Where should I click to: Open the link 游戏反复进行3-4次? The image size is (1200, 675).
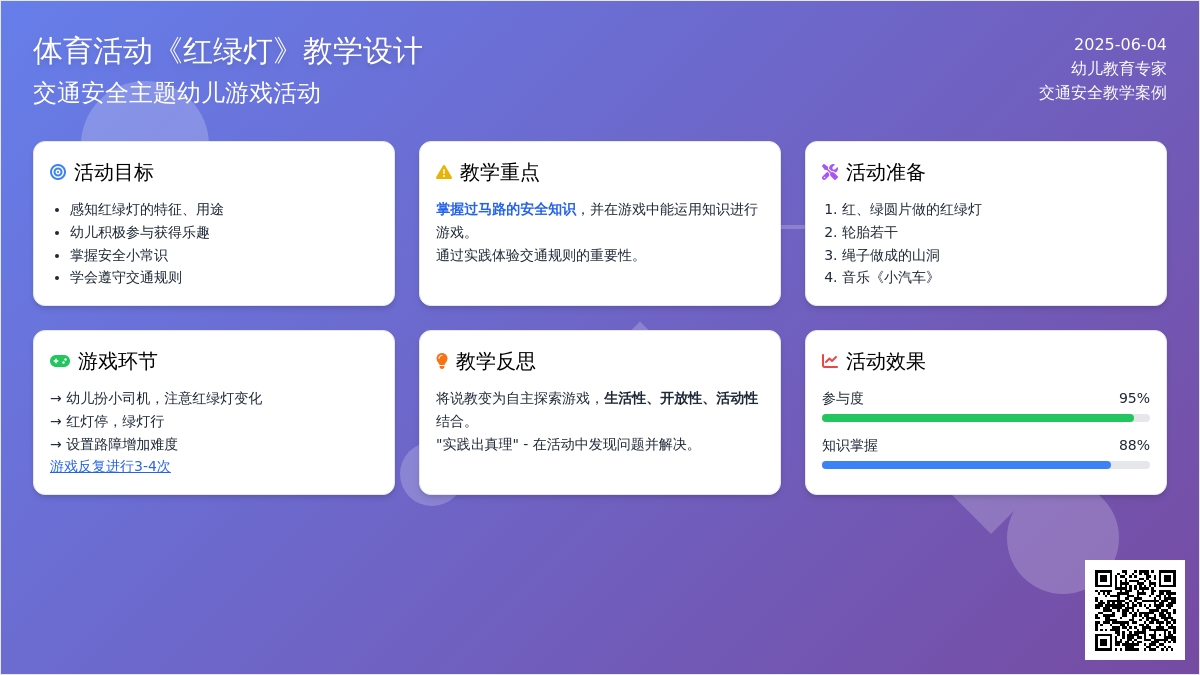pyautogui.click(x=110, y=466)
